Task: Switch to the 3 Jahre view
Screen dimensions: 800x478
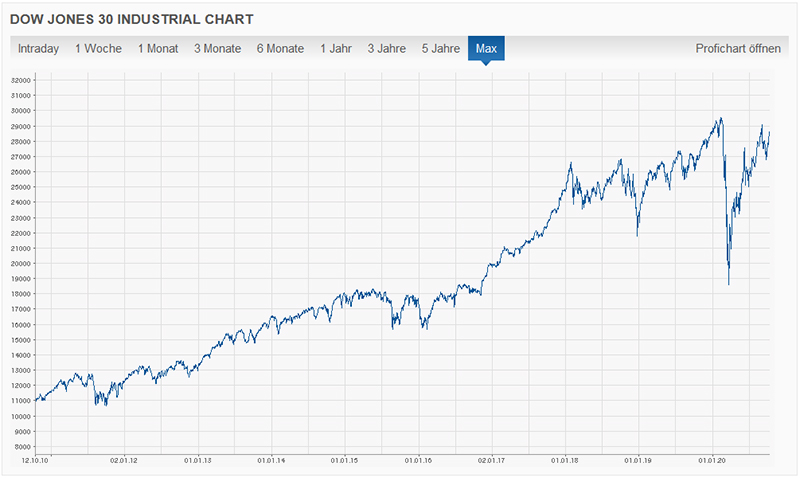Action: 386,48
